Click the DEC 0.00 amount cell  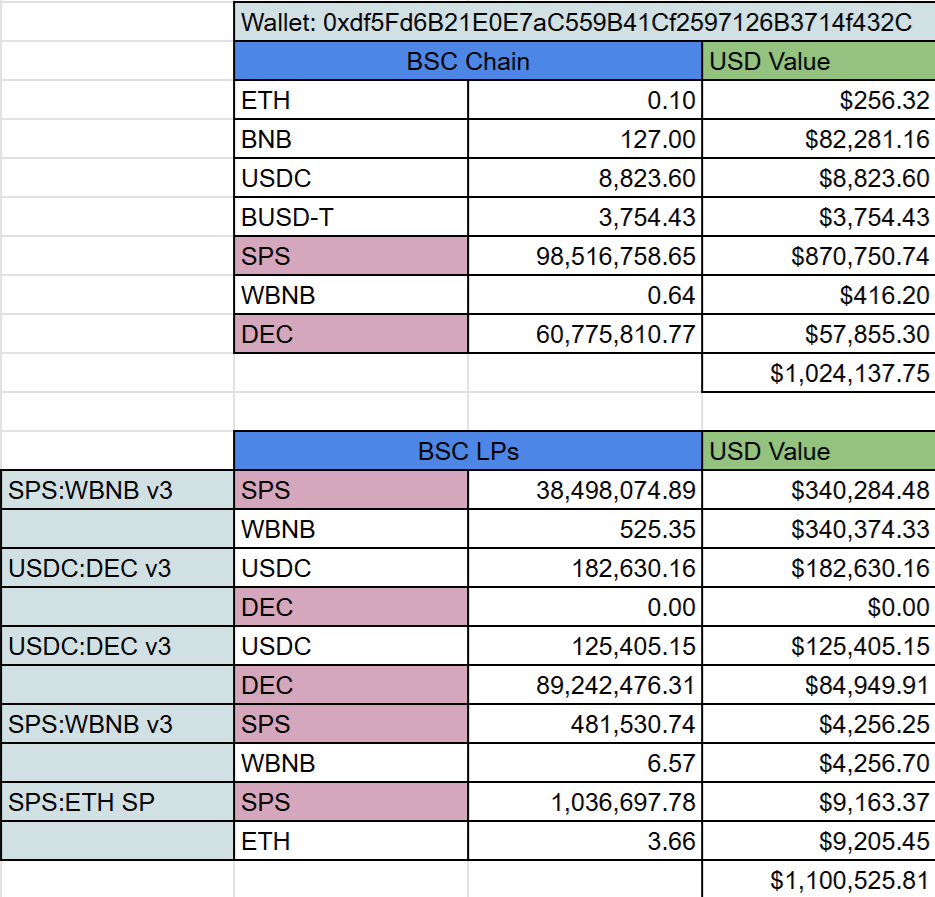click(585, 607)
